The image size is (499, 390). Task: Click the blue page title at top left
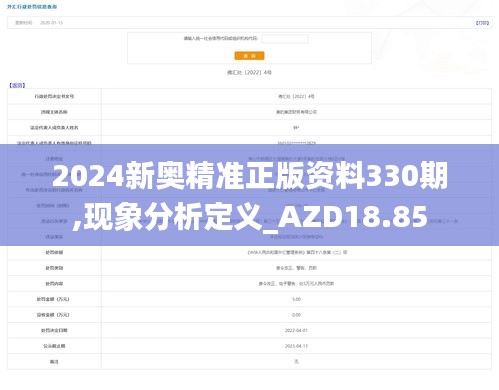click(32, 6)
